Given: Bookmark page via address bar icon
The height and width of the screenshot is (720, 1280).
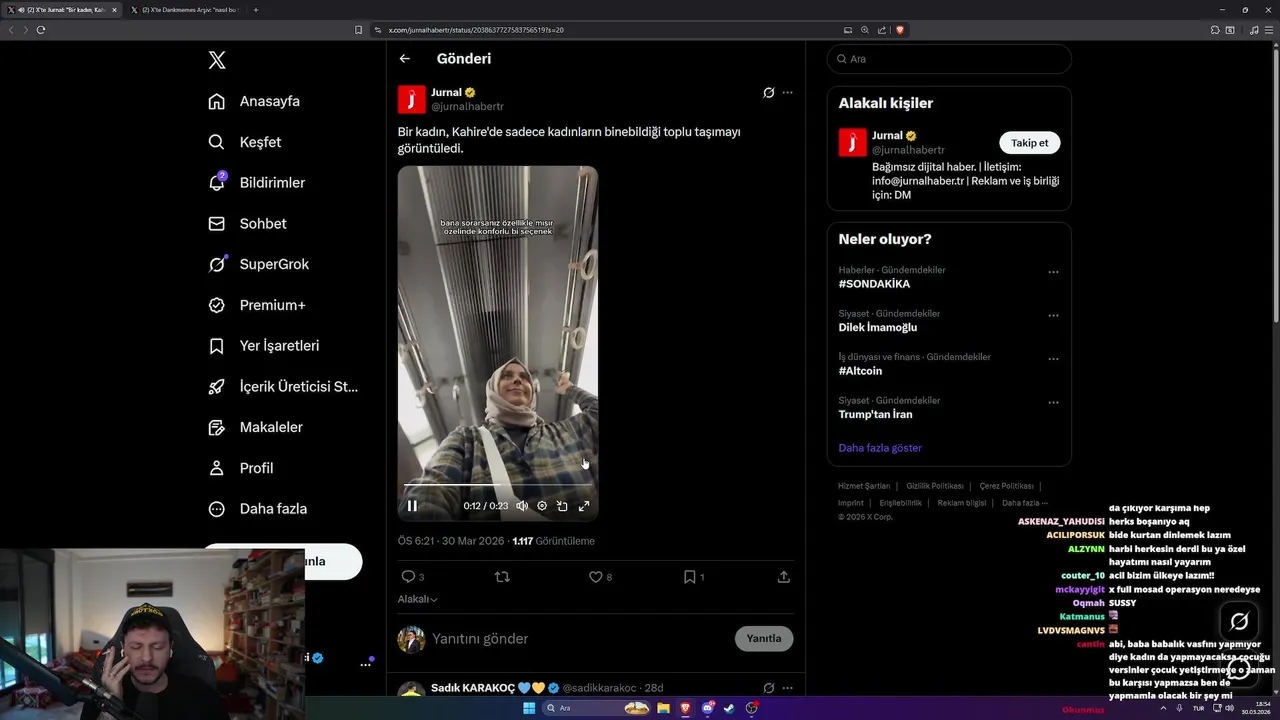Looking at the screenshot, I should click(x=358, y=30).
